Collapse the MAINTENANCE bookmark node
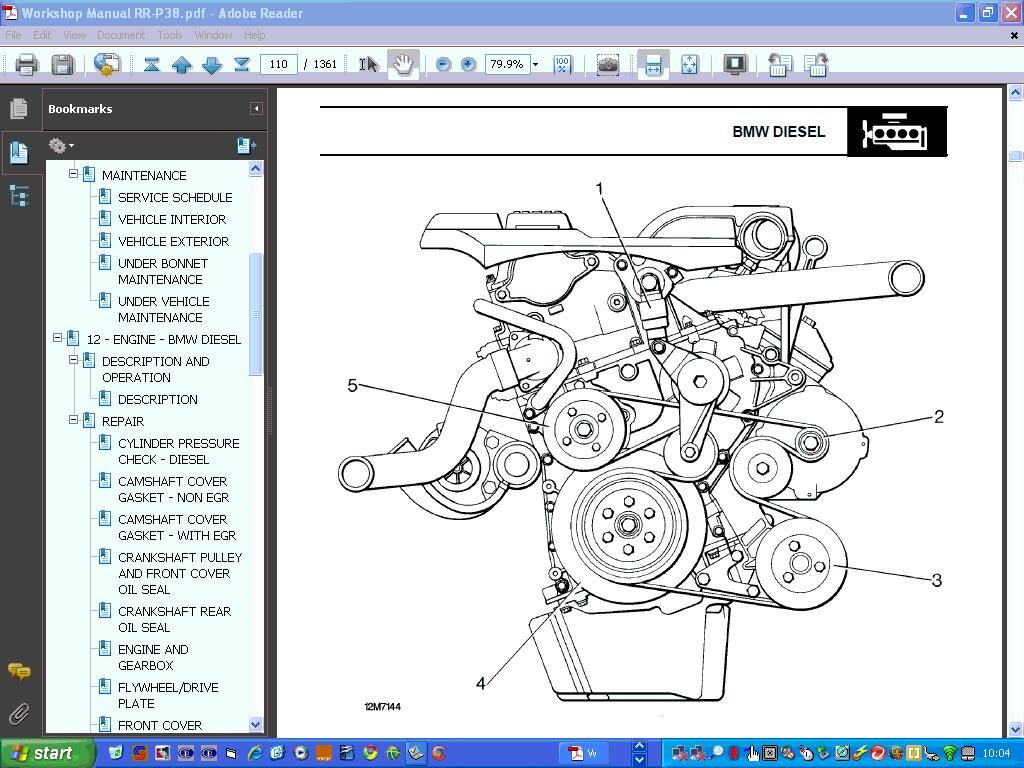 (x=73, y=174)
